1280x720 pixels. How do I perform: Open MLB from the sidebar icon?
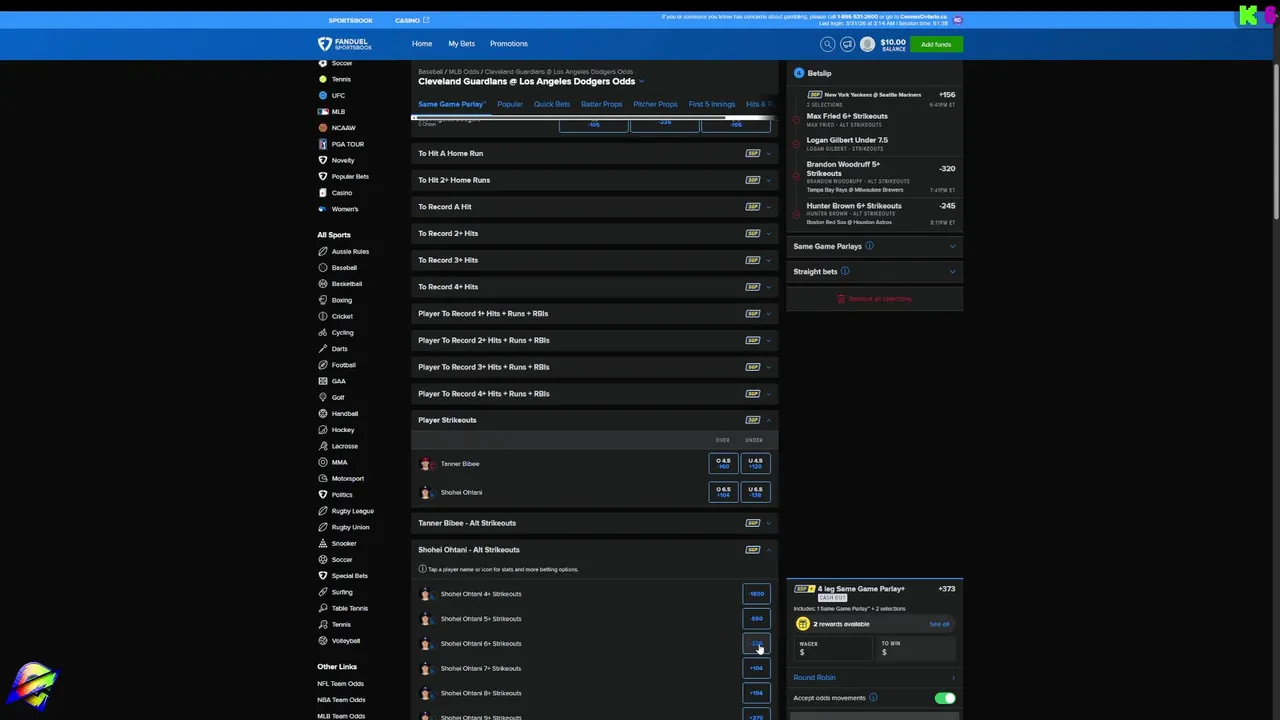[323, 111]
